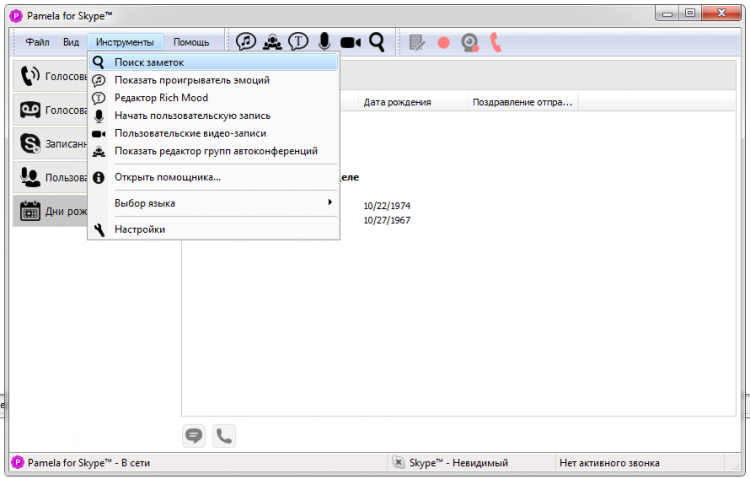Open video recordings via the toolbar camera icon

pos(351,43)
